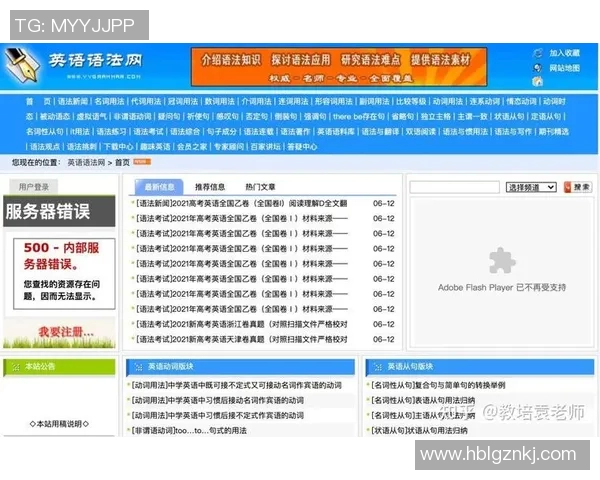Click the Flash plugin puzzle-piece icon
This screenshot has height=480, width=600.
click(502, 260)
